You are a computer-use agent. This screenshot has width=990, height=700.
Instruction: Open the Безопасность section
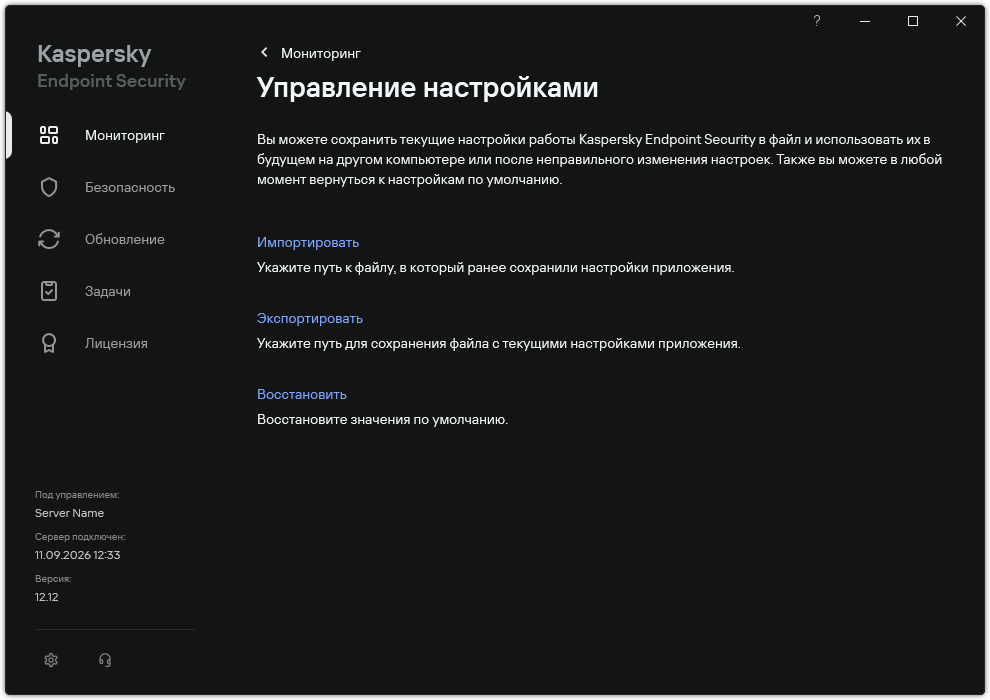click(x=129, y=187)
